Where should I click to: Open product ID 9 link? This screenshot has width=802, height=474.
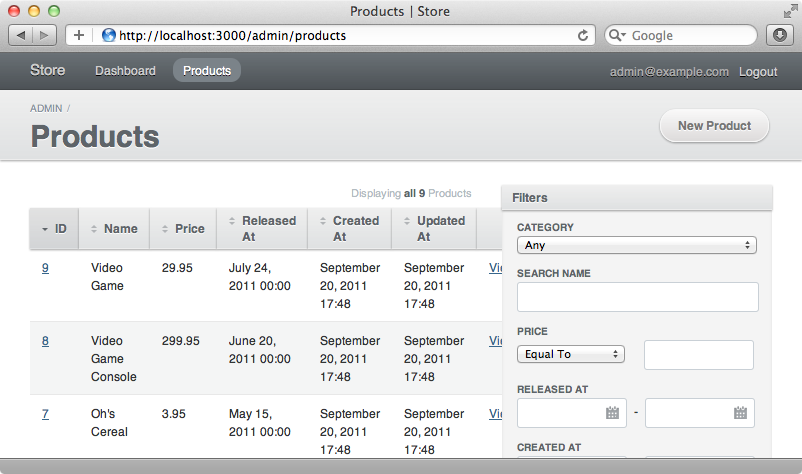tap(46, 268)
